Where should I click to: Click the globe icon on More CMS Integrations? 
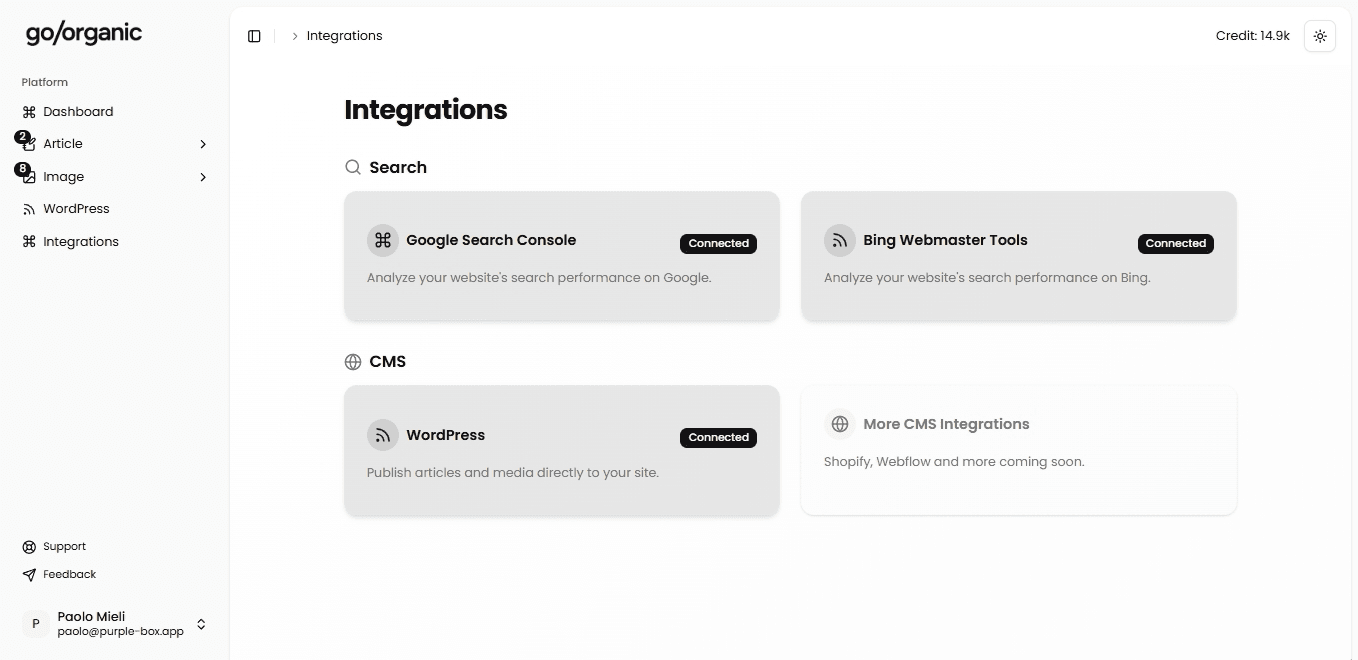tap(840, 424)
